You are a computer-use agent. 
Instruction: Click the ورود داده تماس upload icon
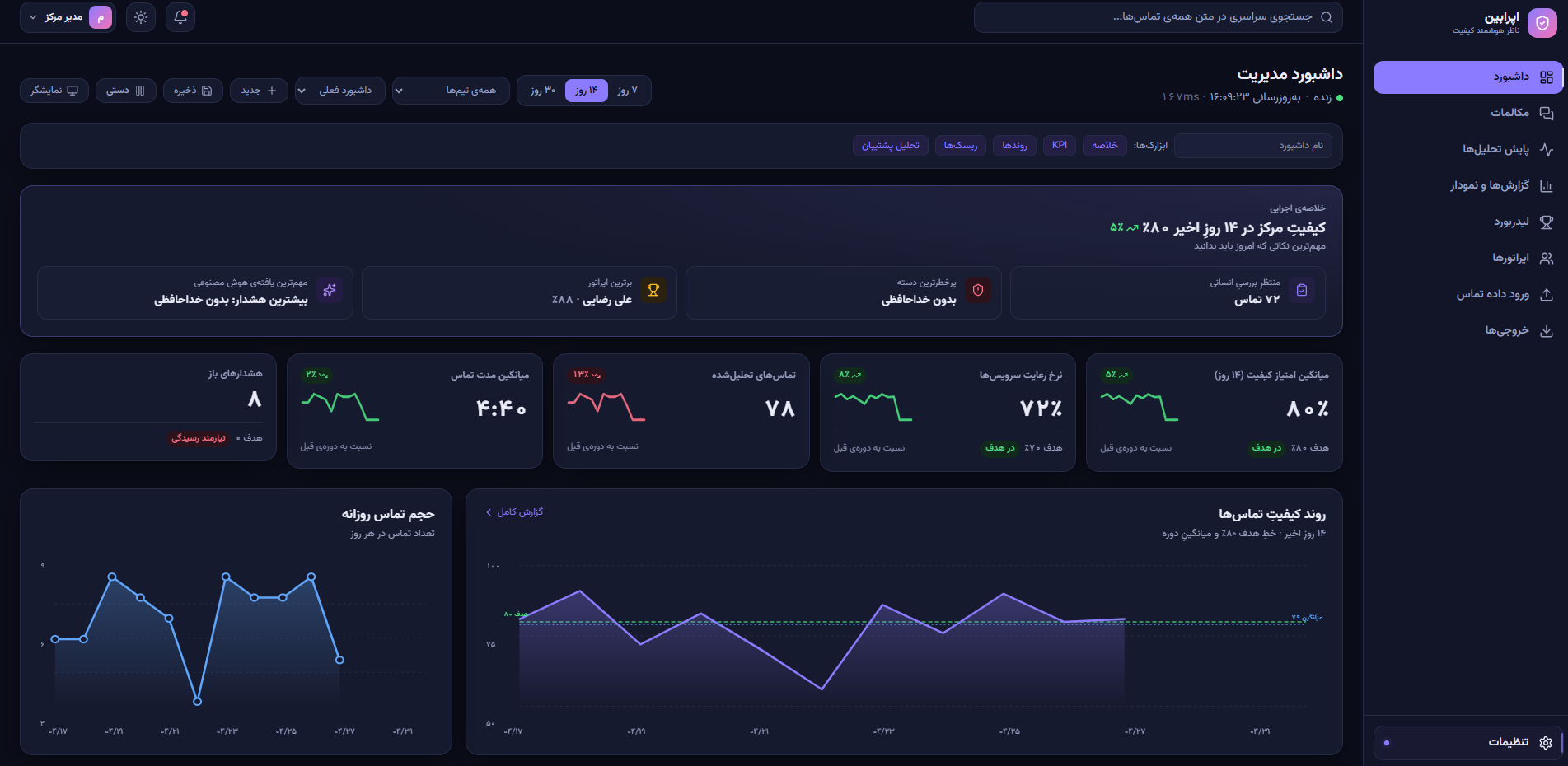[1546, 294]
